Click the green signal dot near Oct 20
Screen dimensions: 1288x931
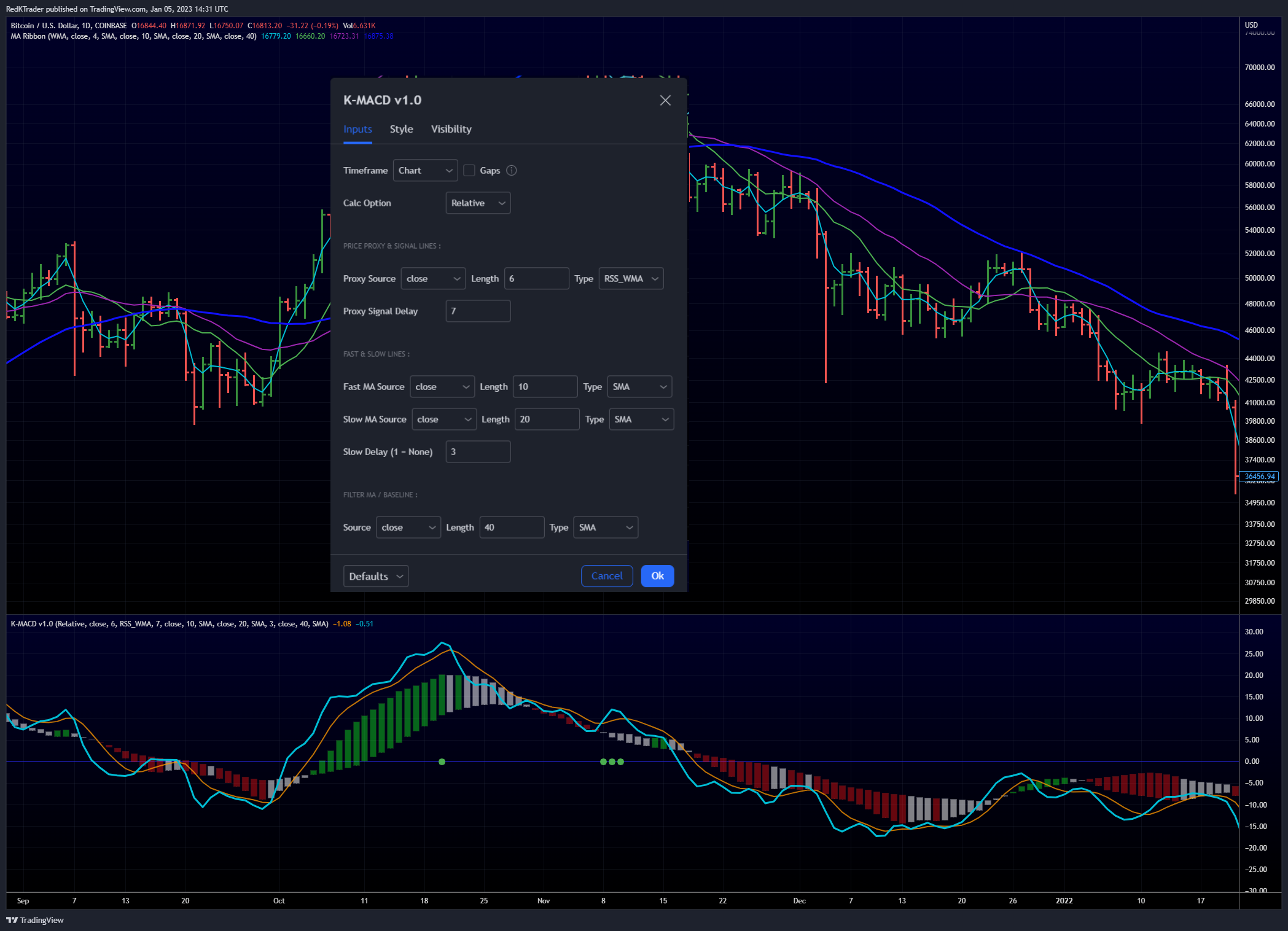coord(442,762)
